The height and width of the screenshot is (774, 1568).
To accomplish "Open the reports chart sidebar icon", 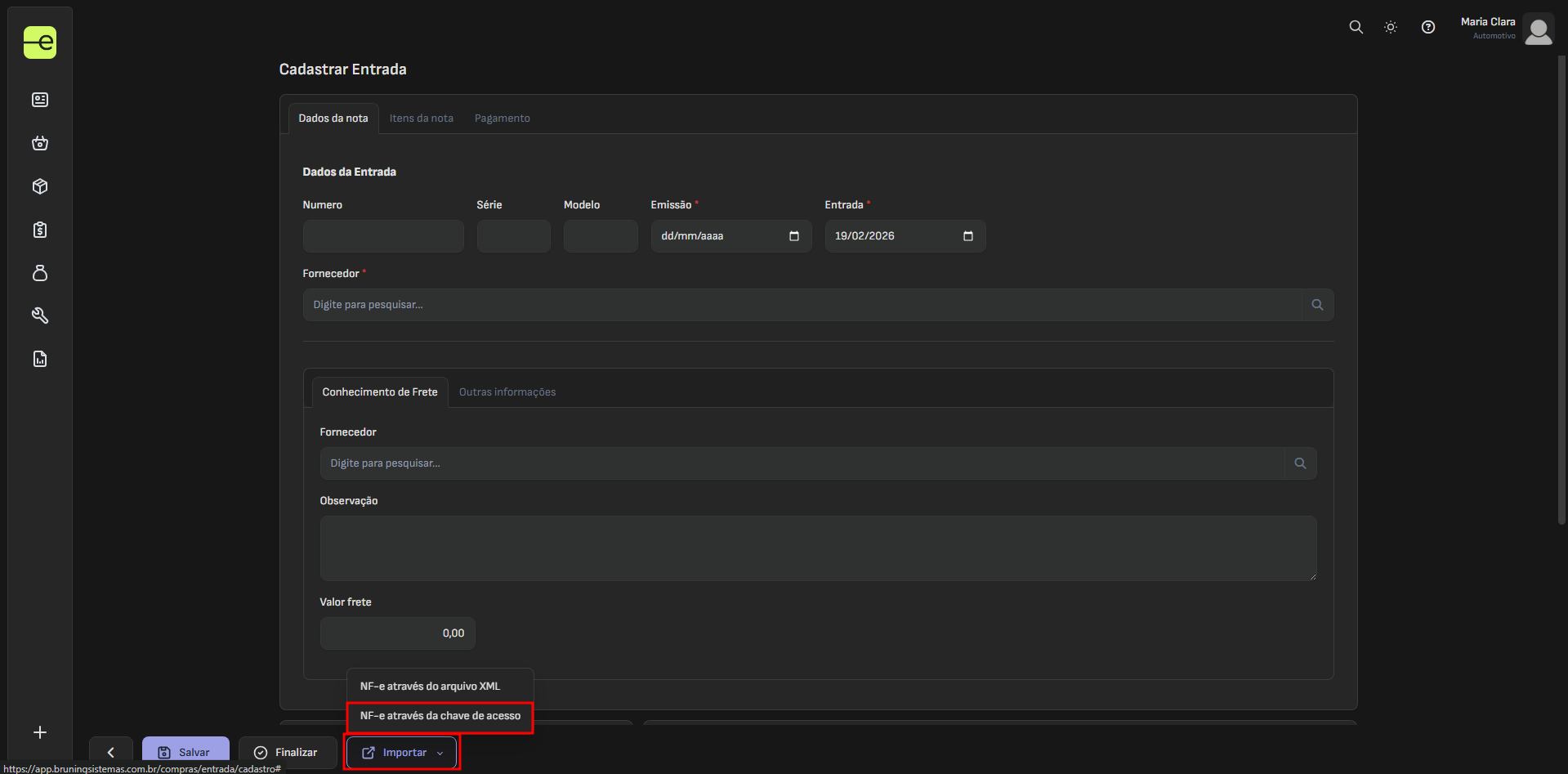I will (x=40, y=359).
